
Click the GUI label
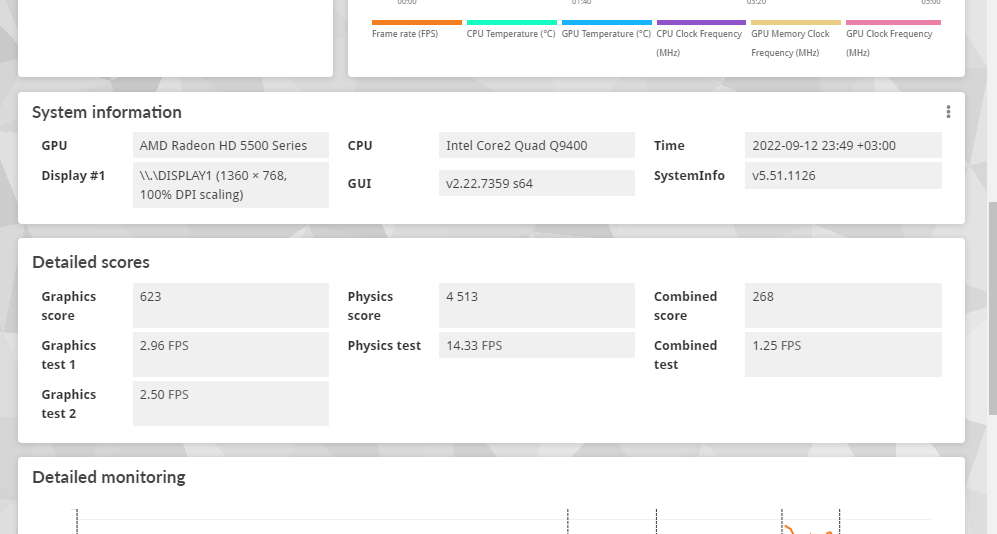(x=359, y=184)
